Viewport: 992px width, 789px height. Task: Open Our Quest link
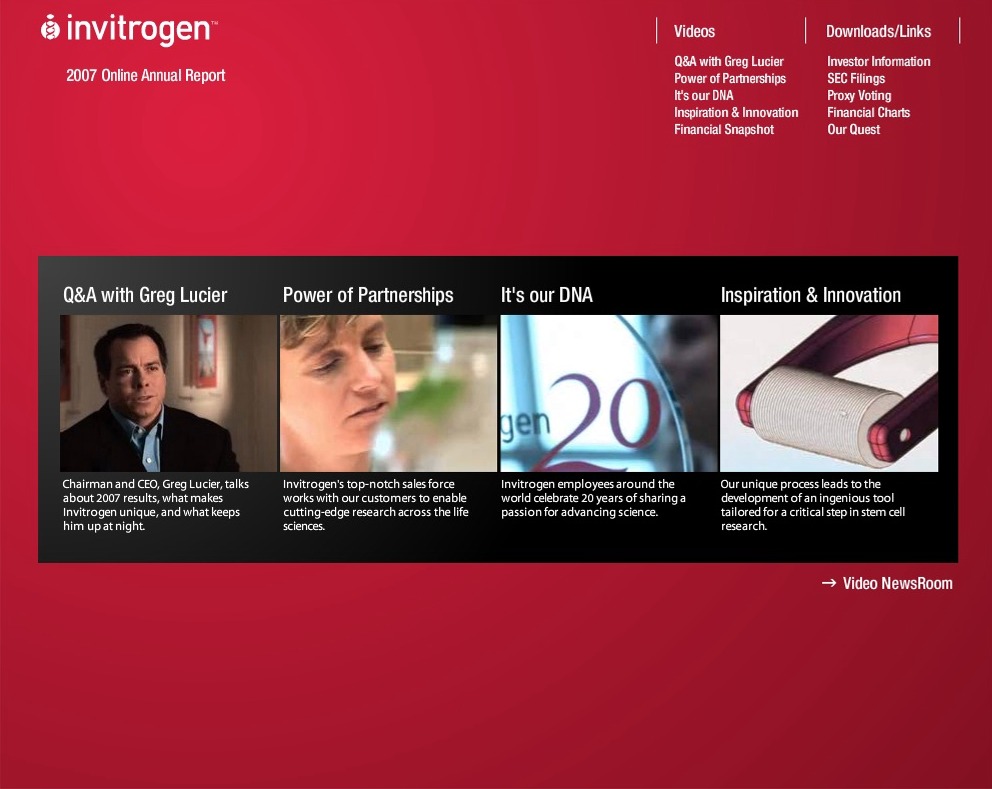coord(853,130)
